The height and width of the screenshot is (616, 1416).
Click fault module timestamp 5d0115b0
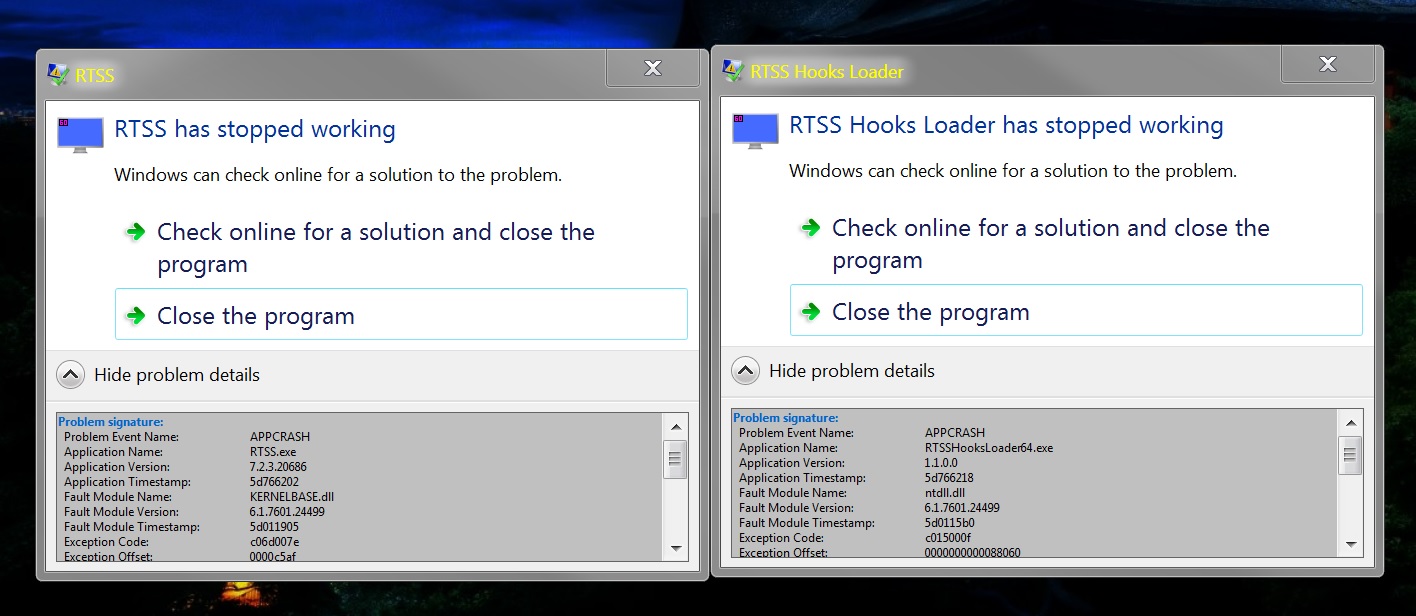[x=949, y=523]
